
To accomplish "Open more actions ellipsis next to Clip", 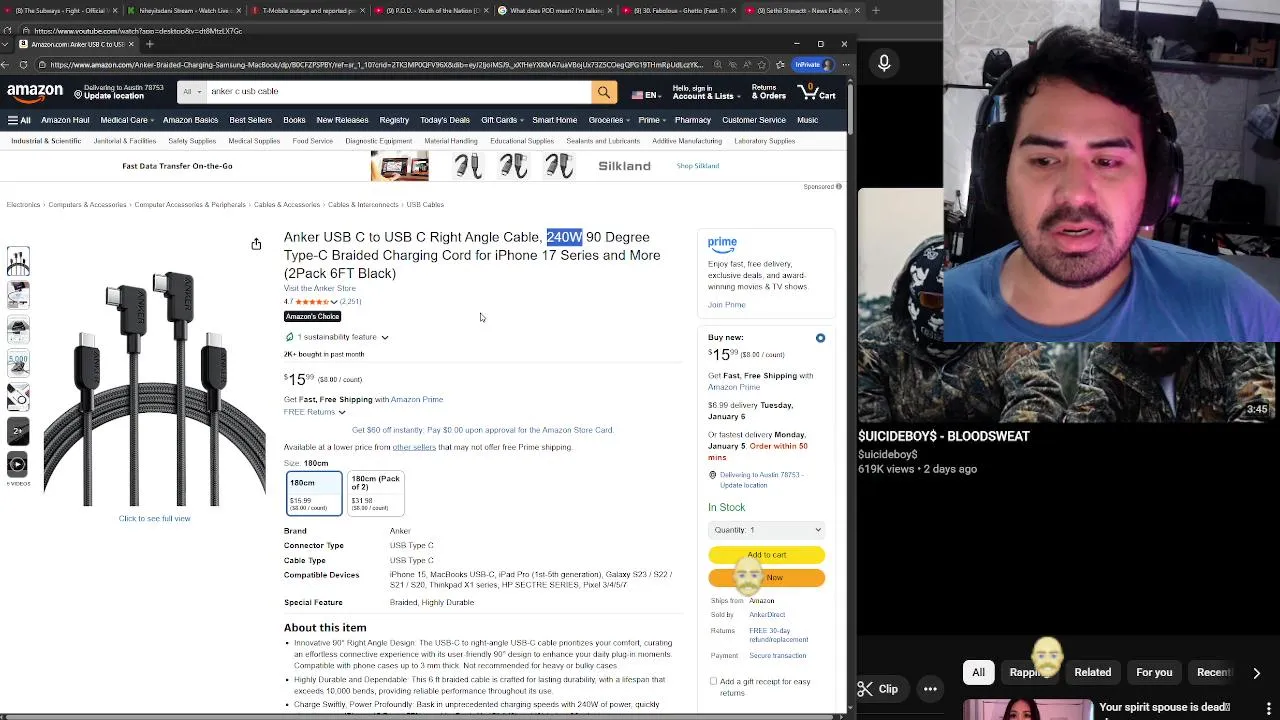I will tap(930, 689).
